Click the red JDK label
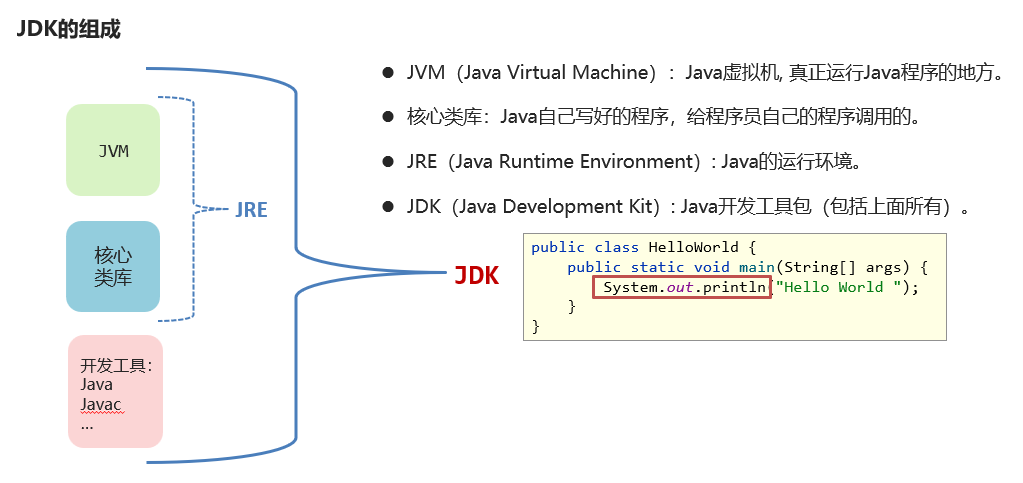 coord(477,276)
